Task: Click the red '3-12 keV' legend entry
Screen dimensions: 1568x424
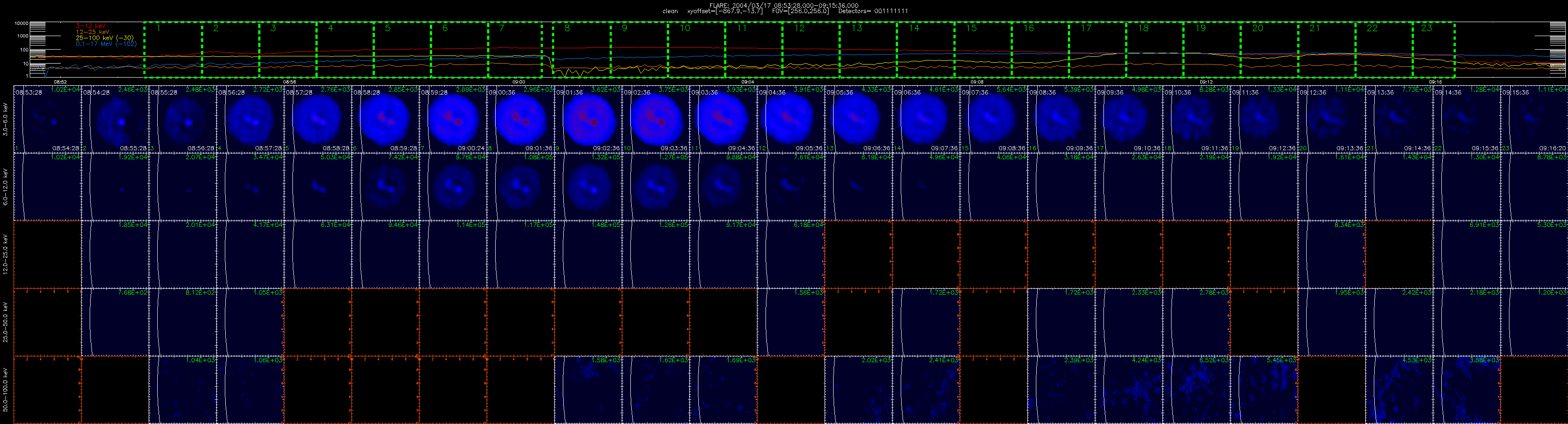Action: tap(91, 26)
